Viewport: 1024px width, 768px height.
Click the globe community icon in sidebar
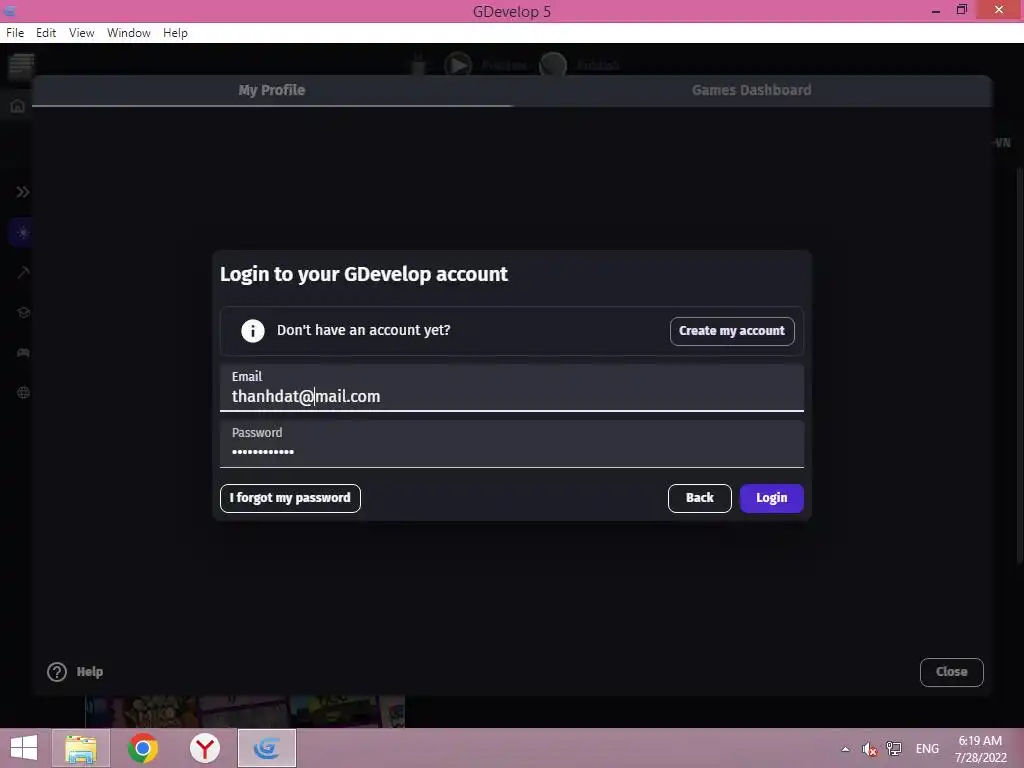pos(23,393)
